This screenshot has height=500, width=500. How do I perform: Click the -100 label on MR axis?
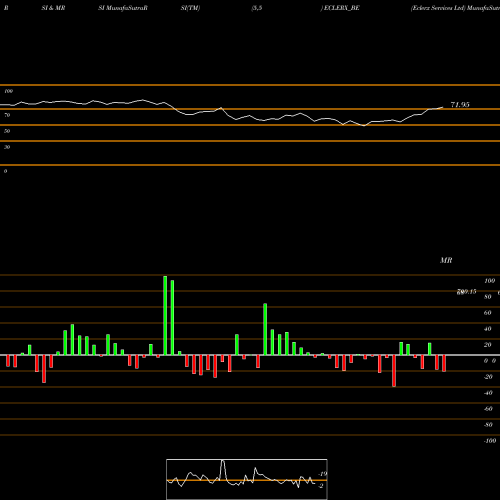(x=490, y=441)
